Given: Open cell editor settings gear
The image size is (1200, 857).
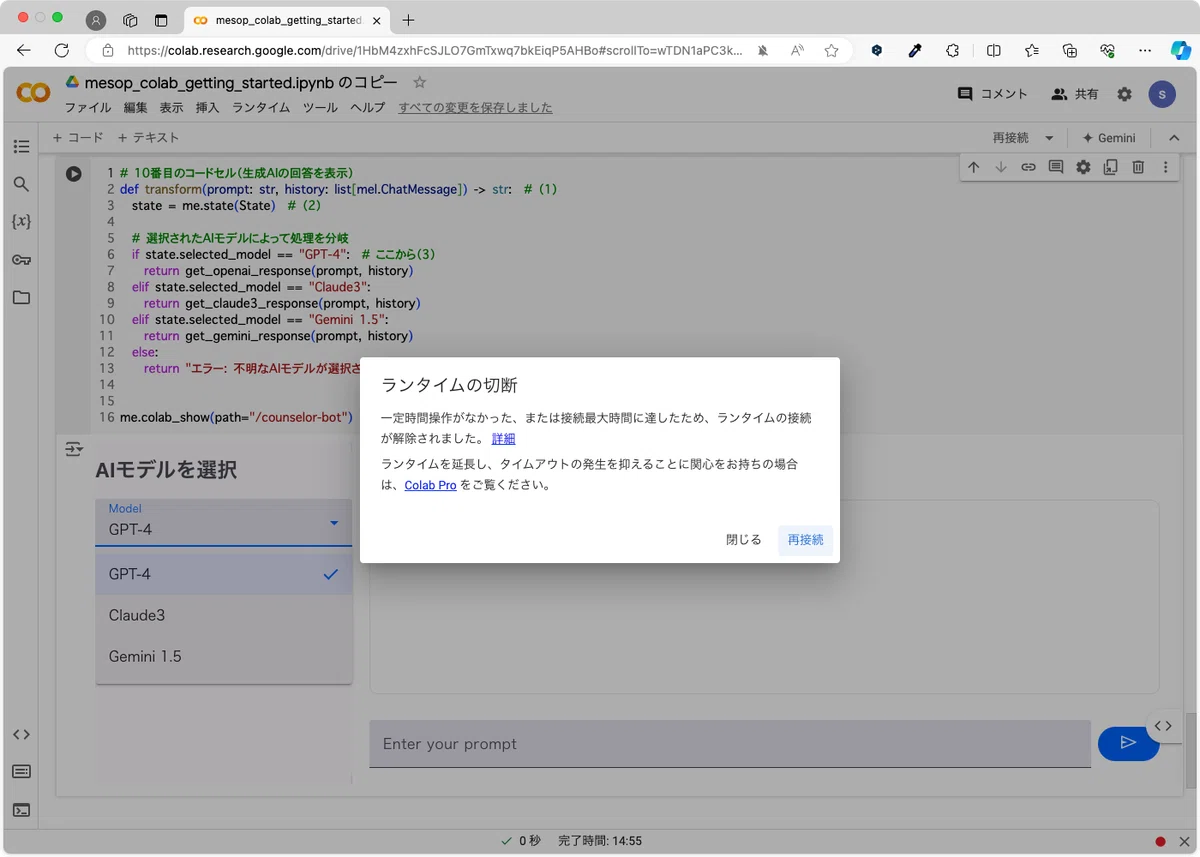Looking at the screenshot, I should click(x=1083, y=168).
